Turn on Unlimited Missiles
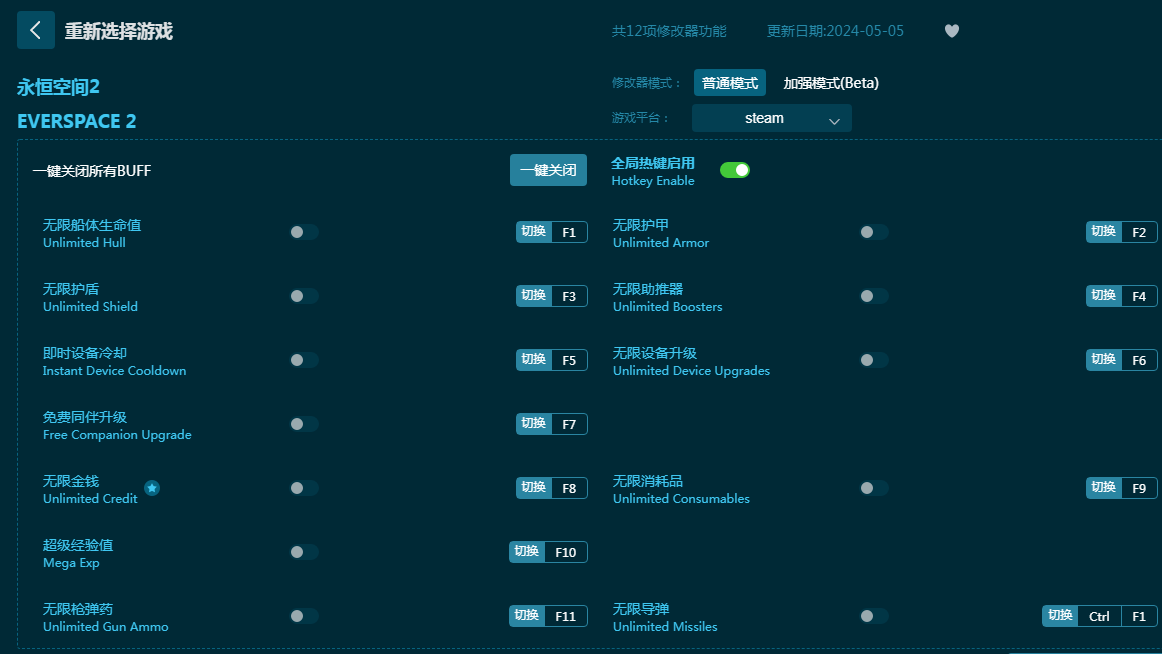The height and width of the screenshot is (654, 1162). tap(874, 616)
